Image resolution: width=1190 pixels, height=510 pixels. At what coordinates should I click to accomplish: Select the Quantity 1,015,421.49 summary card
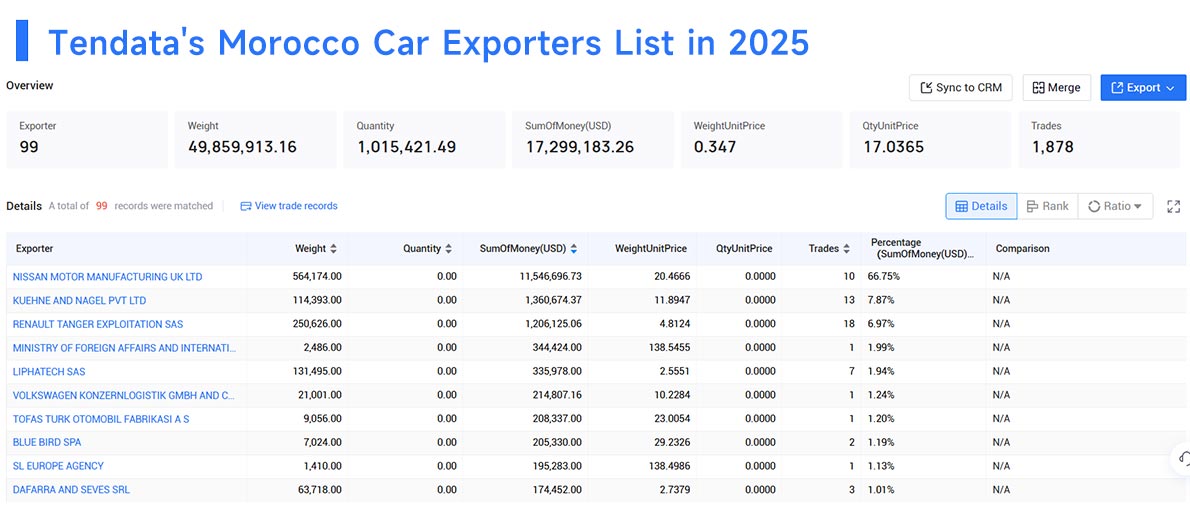click(x=424, y=140)
